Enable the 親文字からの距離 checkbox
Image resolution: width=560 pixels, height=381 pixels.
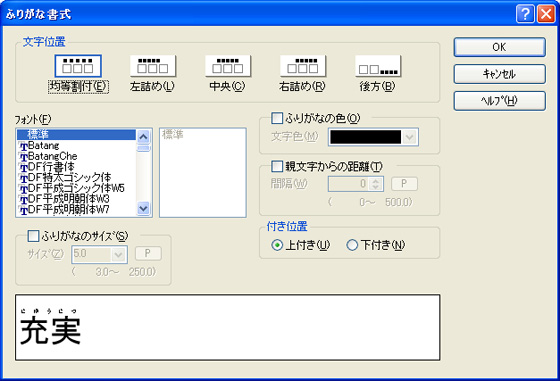coord(277,166)
